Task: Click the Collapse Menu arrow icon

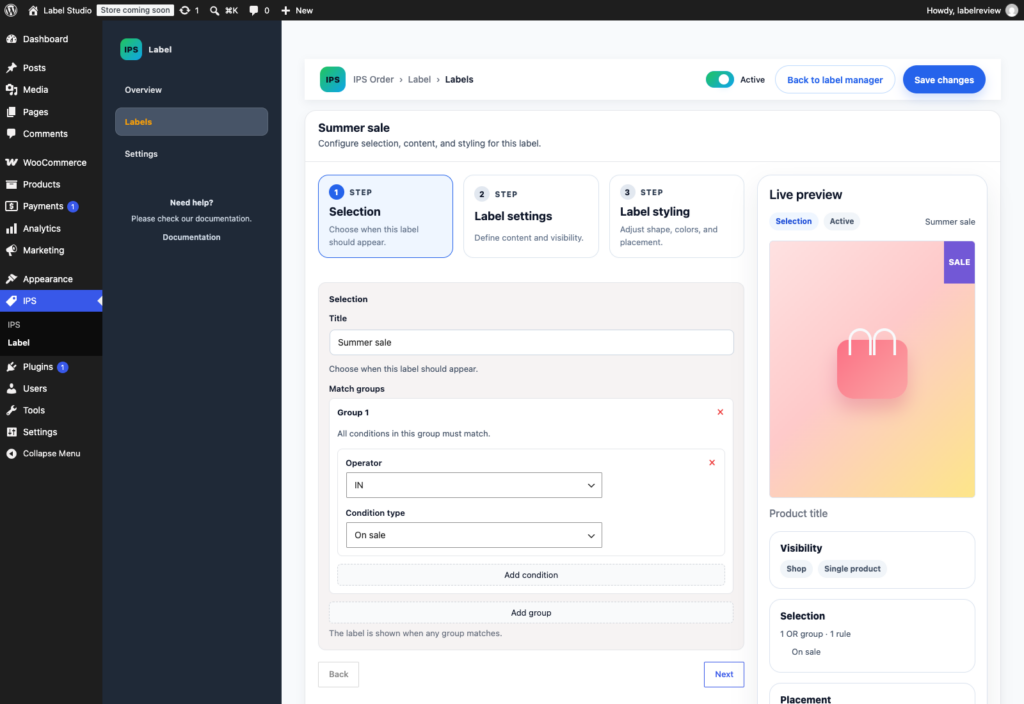Action: [11, 453]
